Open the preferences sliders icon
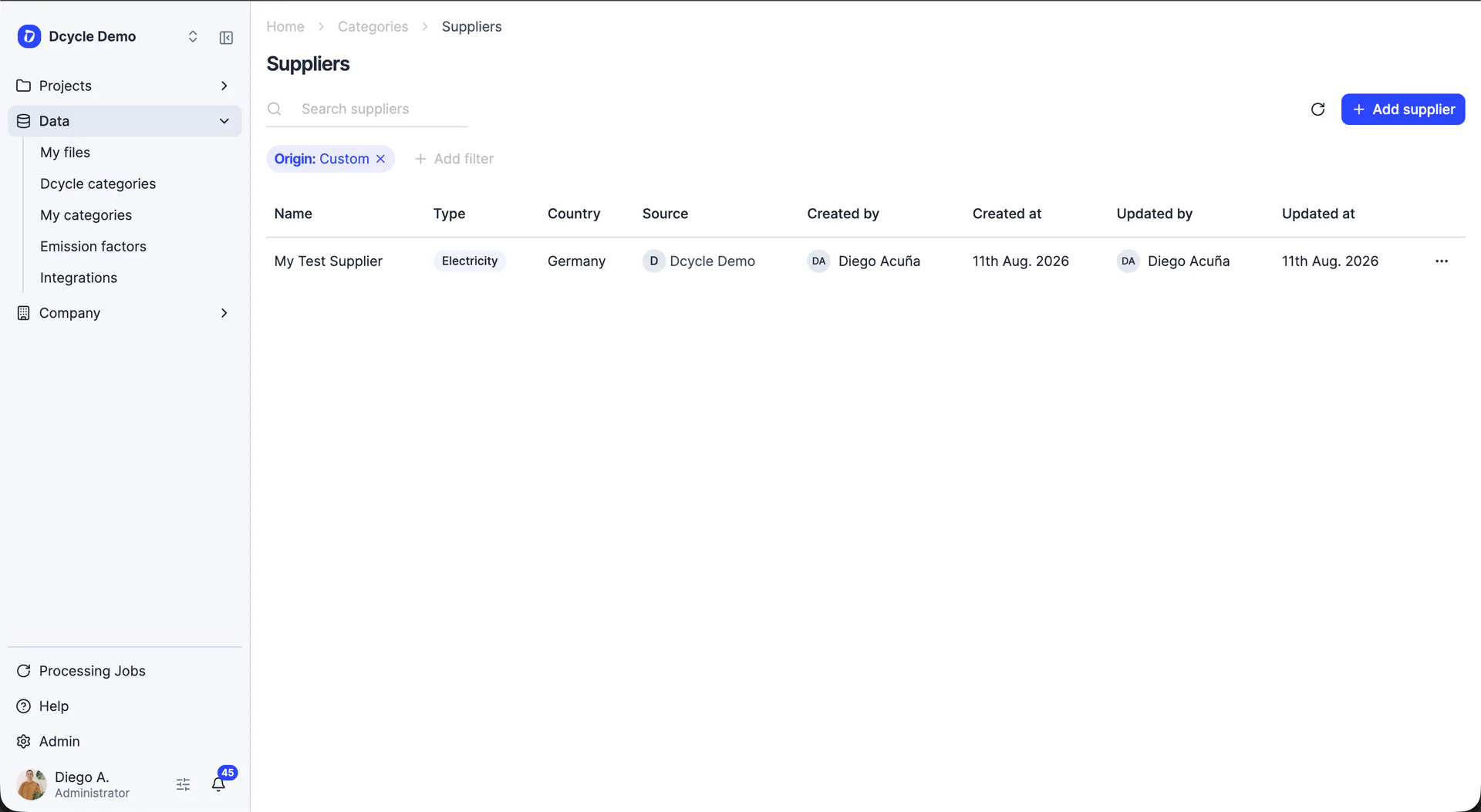This screenshot has height=812, width=1481. [183, 784]
